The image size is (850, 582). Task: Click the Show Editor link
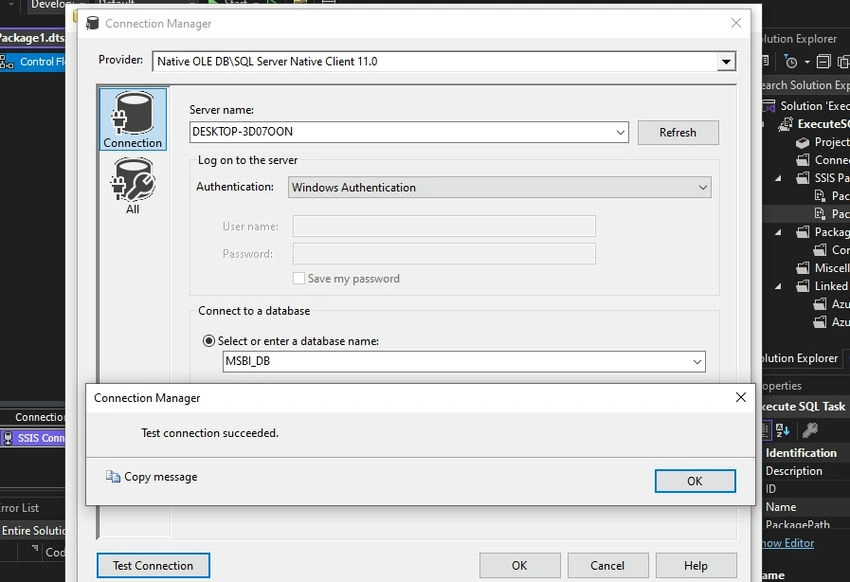point(788,543)
